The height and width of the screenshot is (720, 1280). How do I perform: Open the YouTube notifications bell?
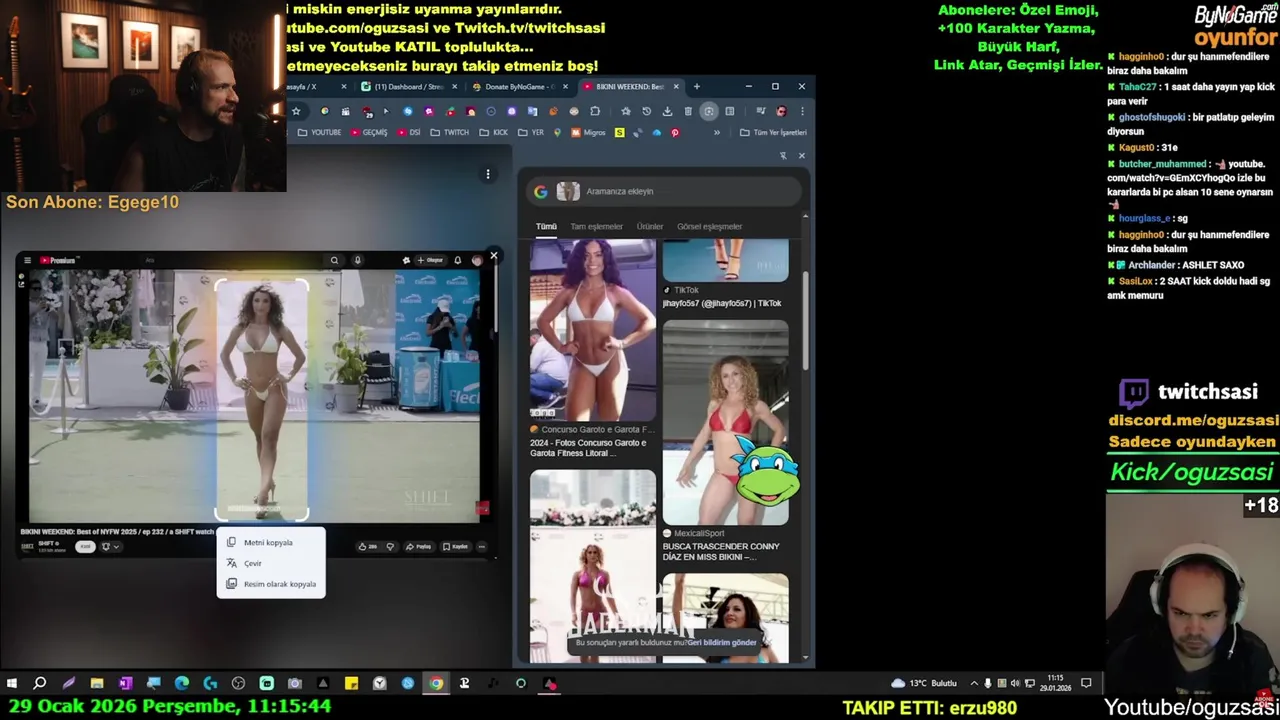tap(458, 260)
